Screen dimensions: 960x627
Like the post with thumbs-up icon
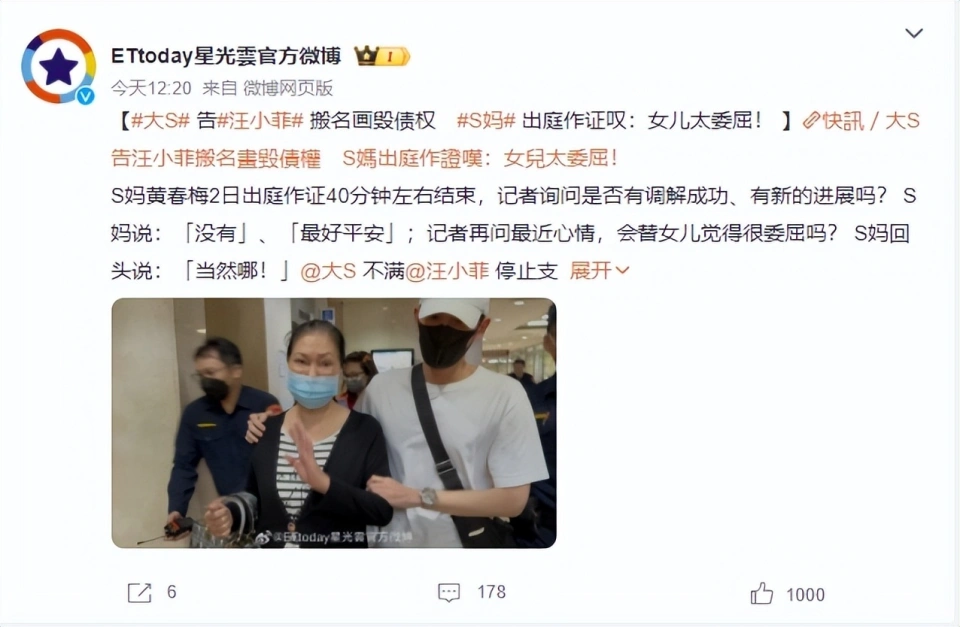tap(762, 593)
